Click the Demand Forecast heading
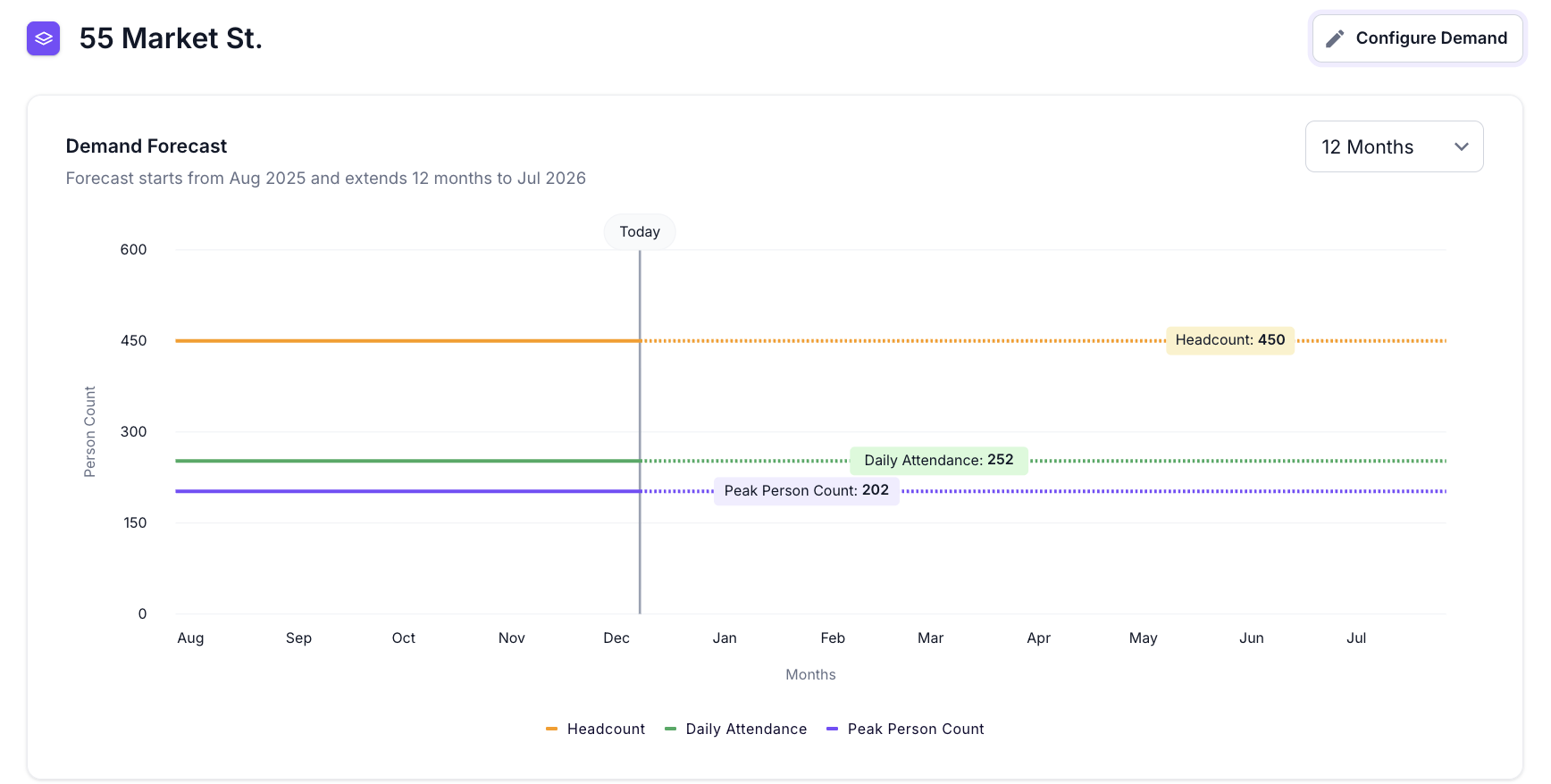The image size is (1551, 784). (x=147, y=146)
